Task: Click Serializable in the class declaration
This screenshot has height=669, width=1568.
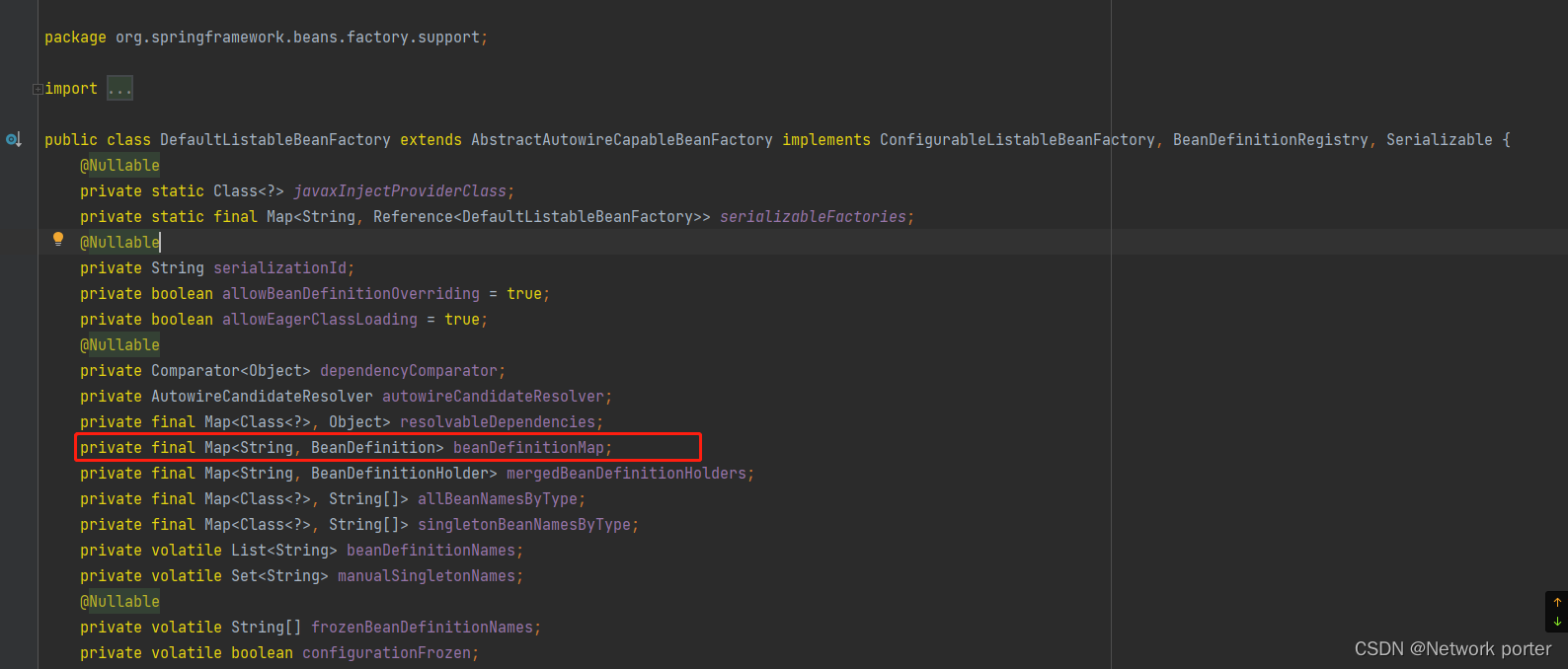Action: [1440, 140]
